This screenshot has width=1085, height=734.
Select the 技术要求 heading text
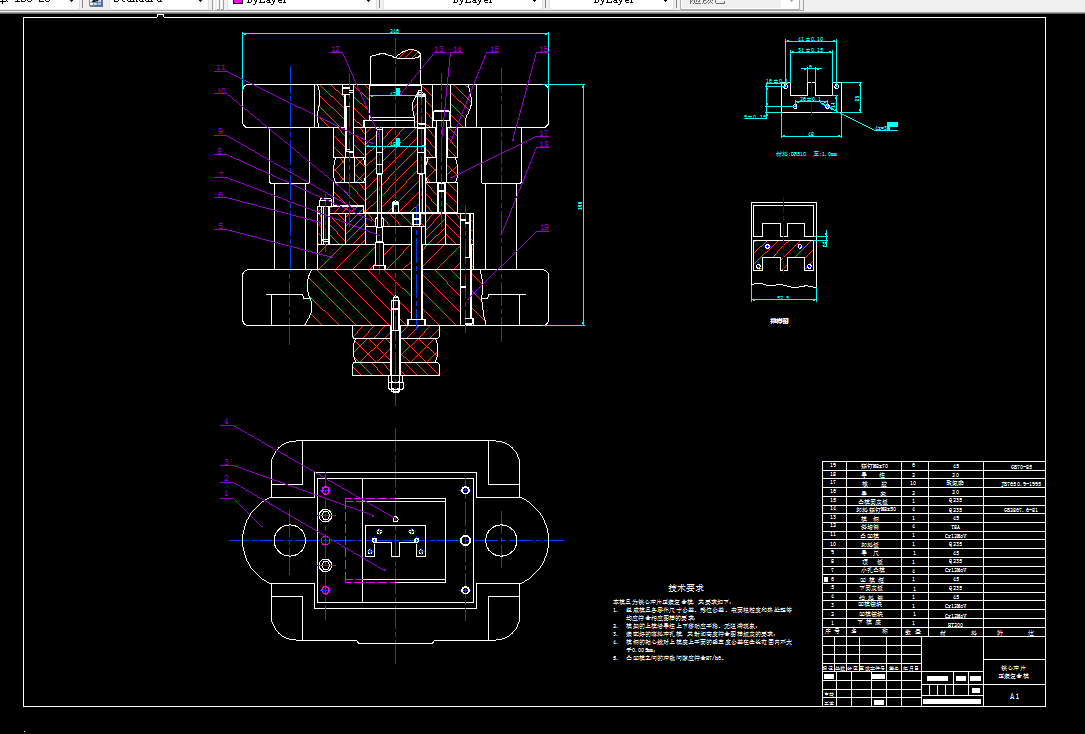coord(686,588)
